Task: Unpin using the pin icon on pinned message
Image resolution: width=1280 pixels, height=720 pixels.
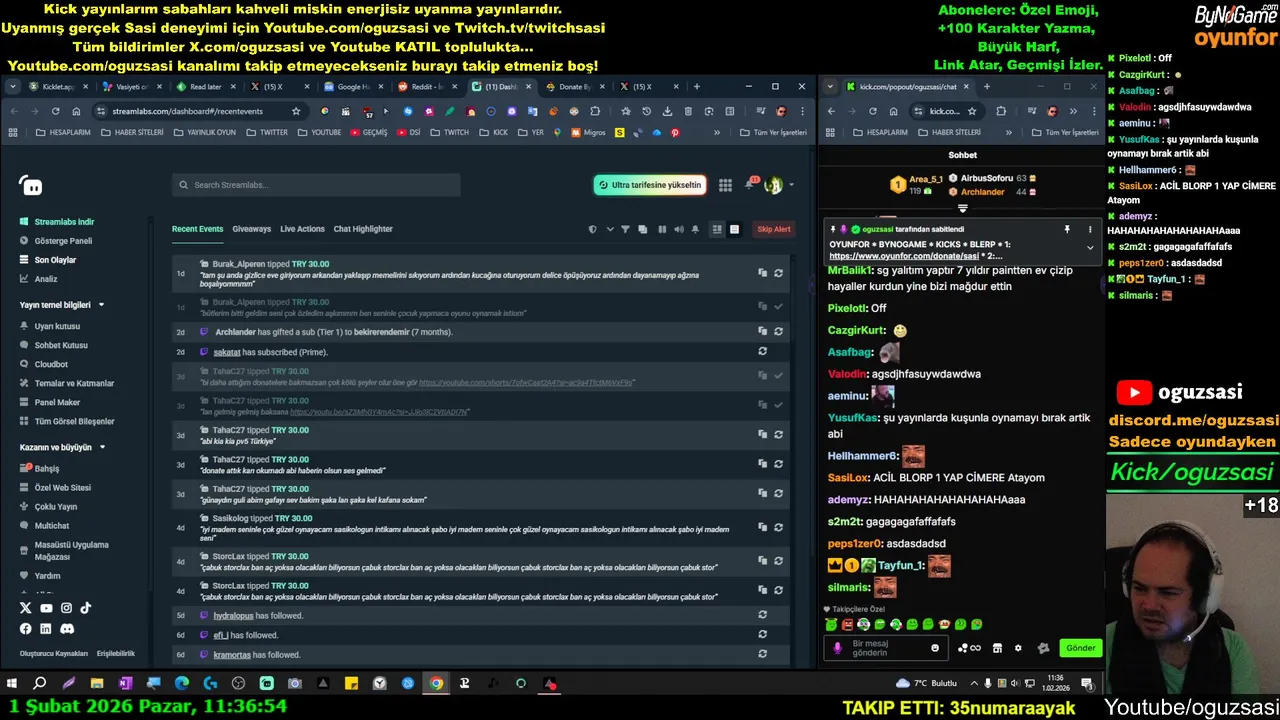Action: [1067, 229]
